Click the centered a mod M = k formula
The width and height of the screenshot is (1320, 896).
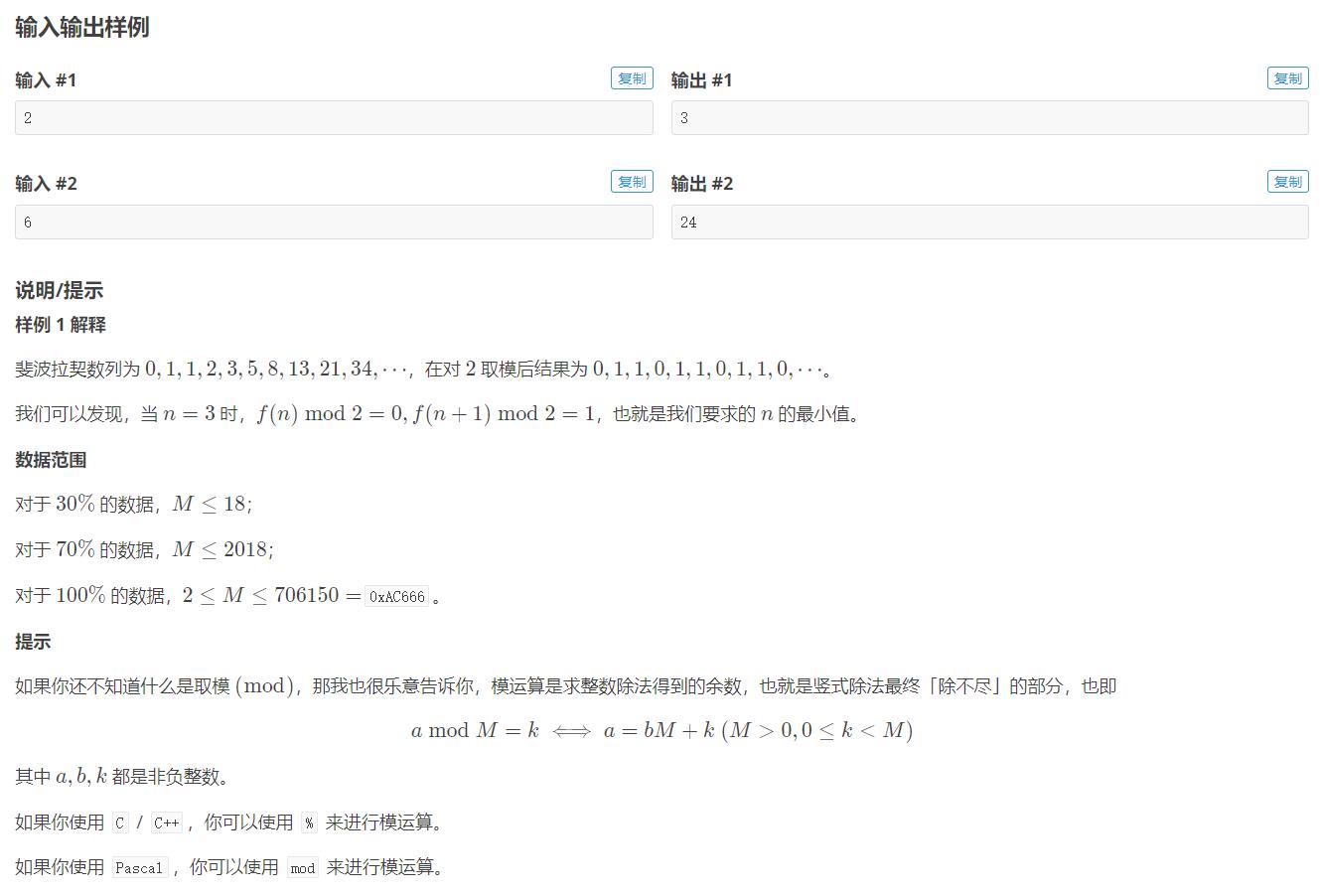(662, 731)
